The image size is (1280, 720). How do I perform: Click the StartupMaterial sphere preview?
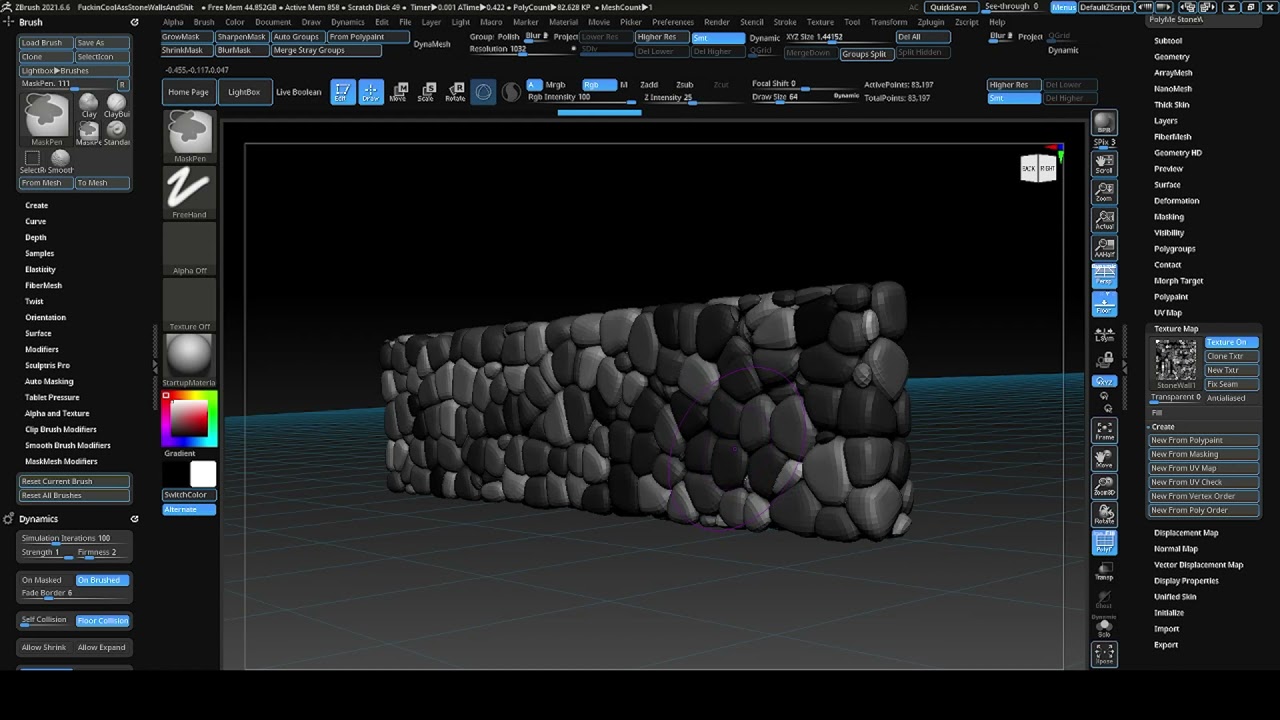coord(189,356)
